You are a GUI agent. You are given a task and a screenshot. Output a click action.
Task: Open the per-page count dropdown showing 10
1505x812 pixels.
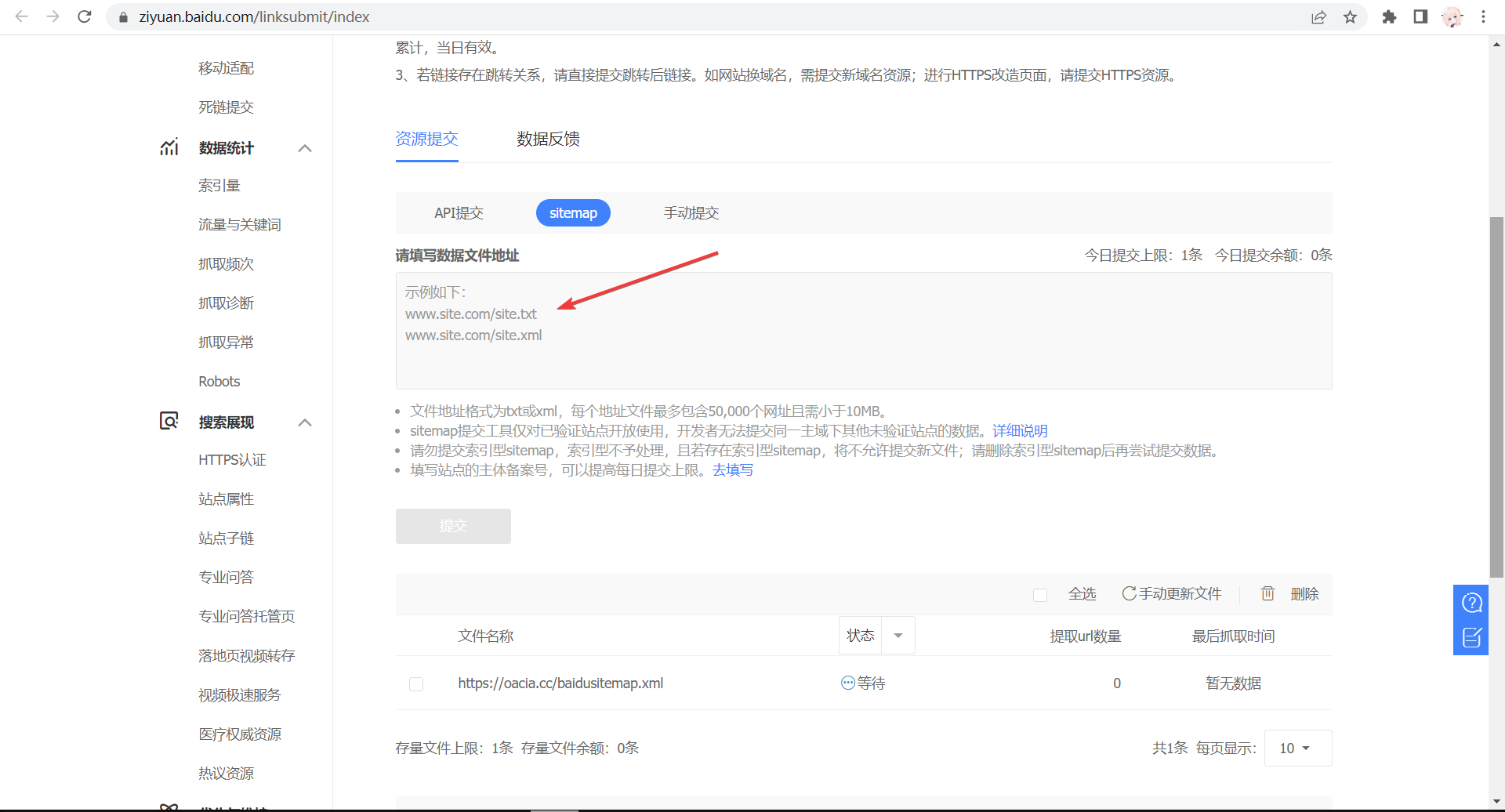[1297, 748]
